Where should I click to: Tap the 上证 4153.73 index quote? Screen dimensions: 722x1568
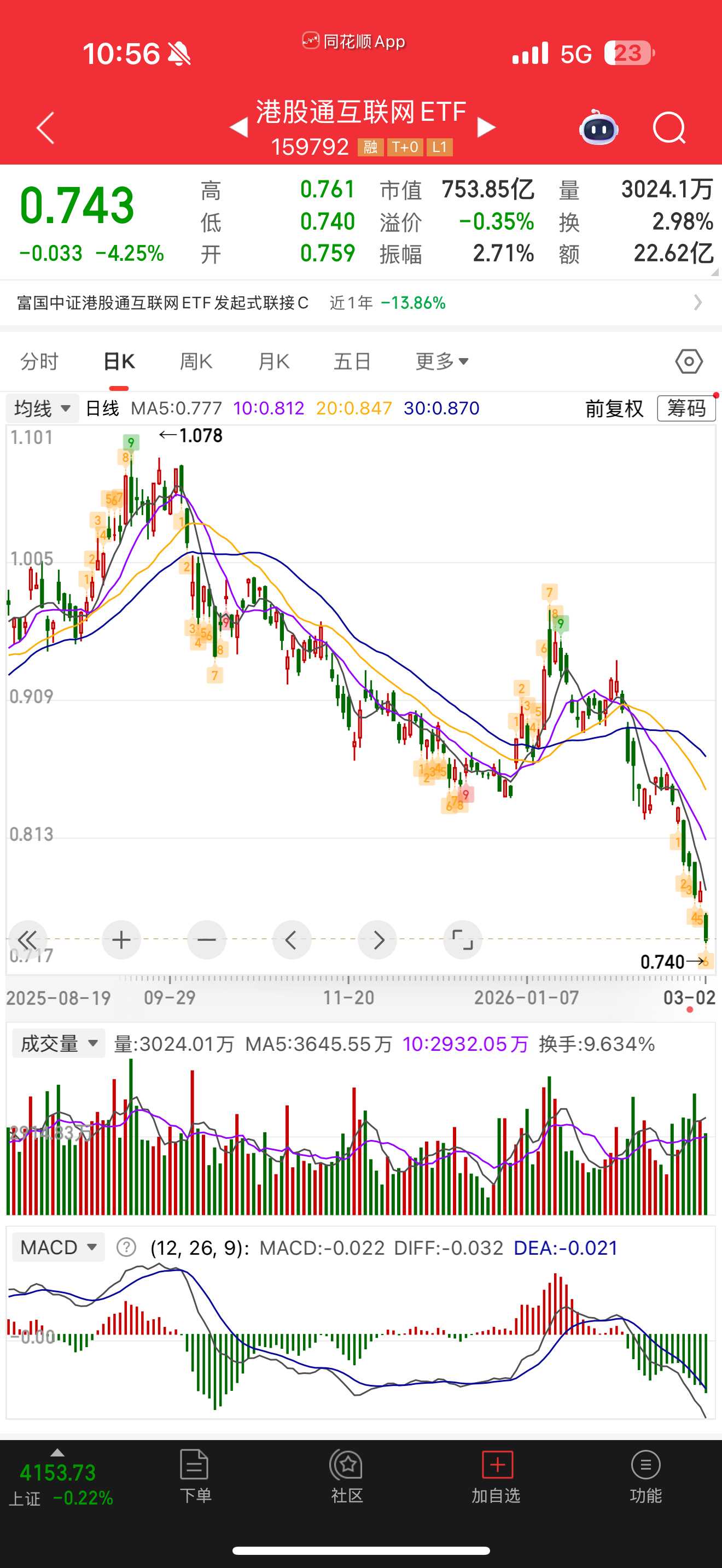pos(61,1484)
